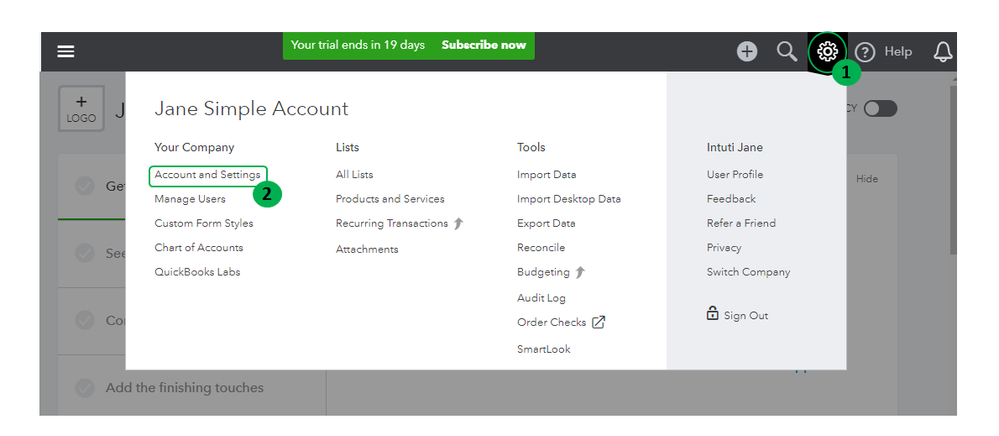Select Import Data under Tools
The image size is (999, 436).
[x=546, y=175]
